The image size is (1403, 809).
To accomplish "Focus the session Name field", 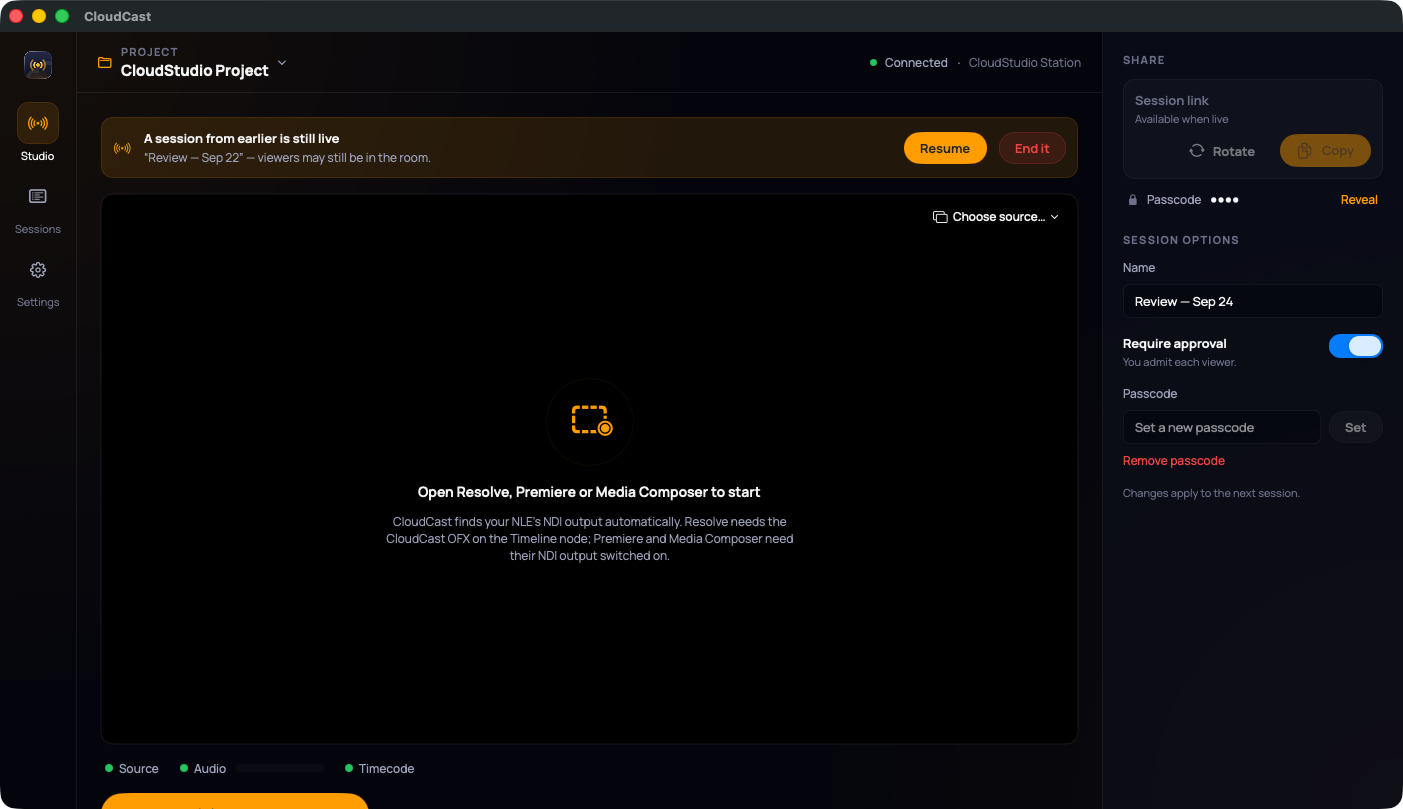I will pyautogui.click(x=1253, y=301).
